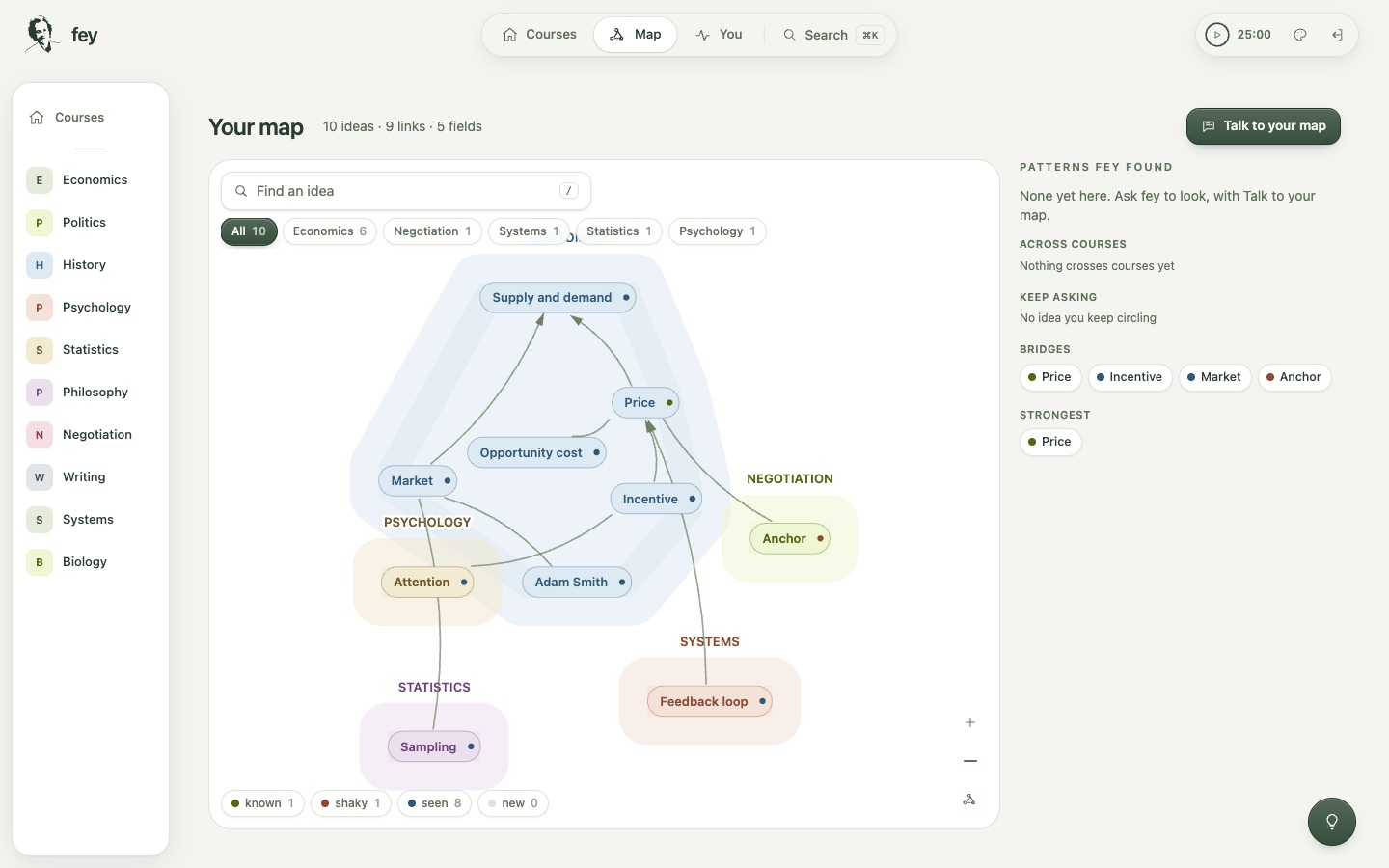Zoom out the map with minus icon

(970, 761)
